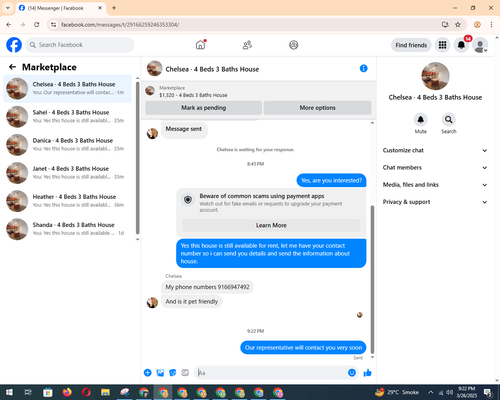Image resolution: width=500 pixels, height=400 pixels.
Task: Click the Facebook logo
Action: pos(14,45)
